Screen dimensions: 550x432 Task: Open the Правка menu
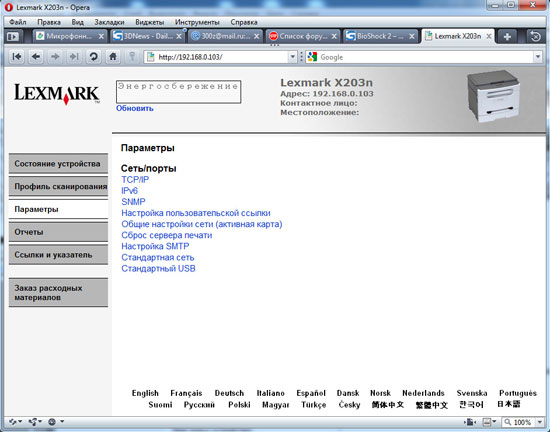pos(49,22)
